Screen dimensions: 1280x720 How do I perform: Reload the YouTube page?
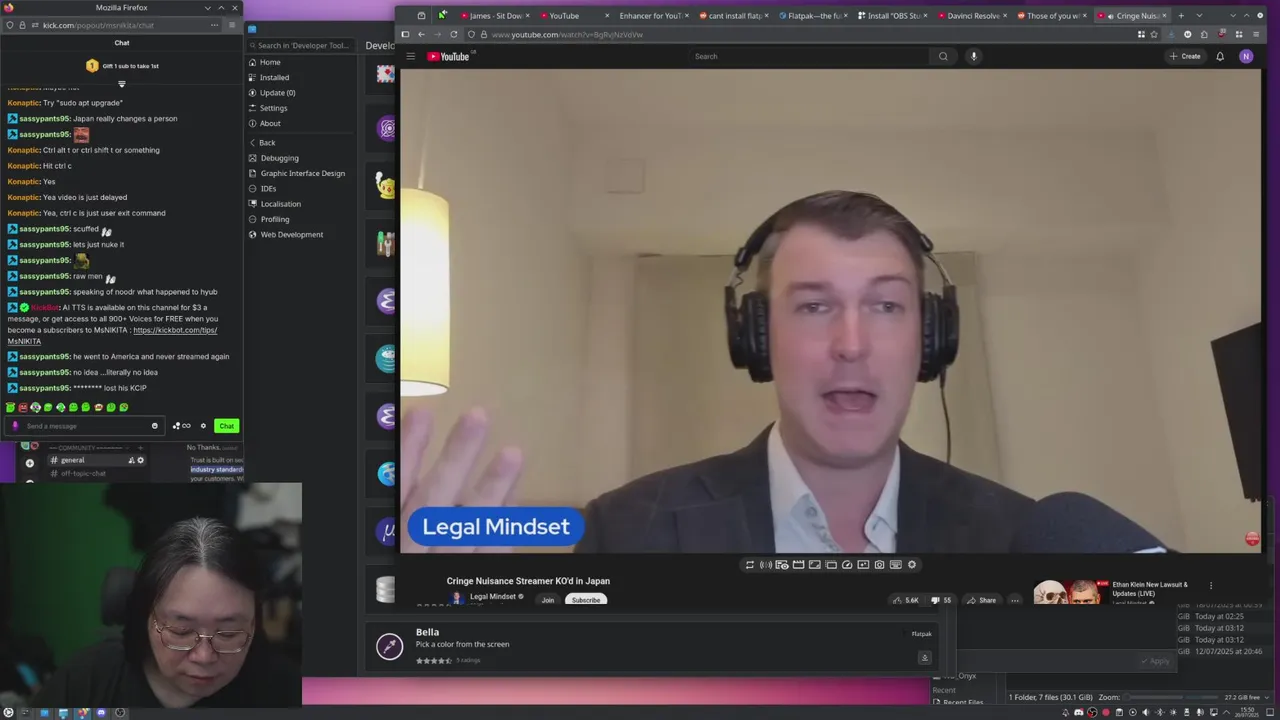[x=454, y=34]
